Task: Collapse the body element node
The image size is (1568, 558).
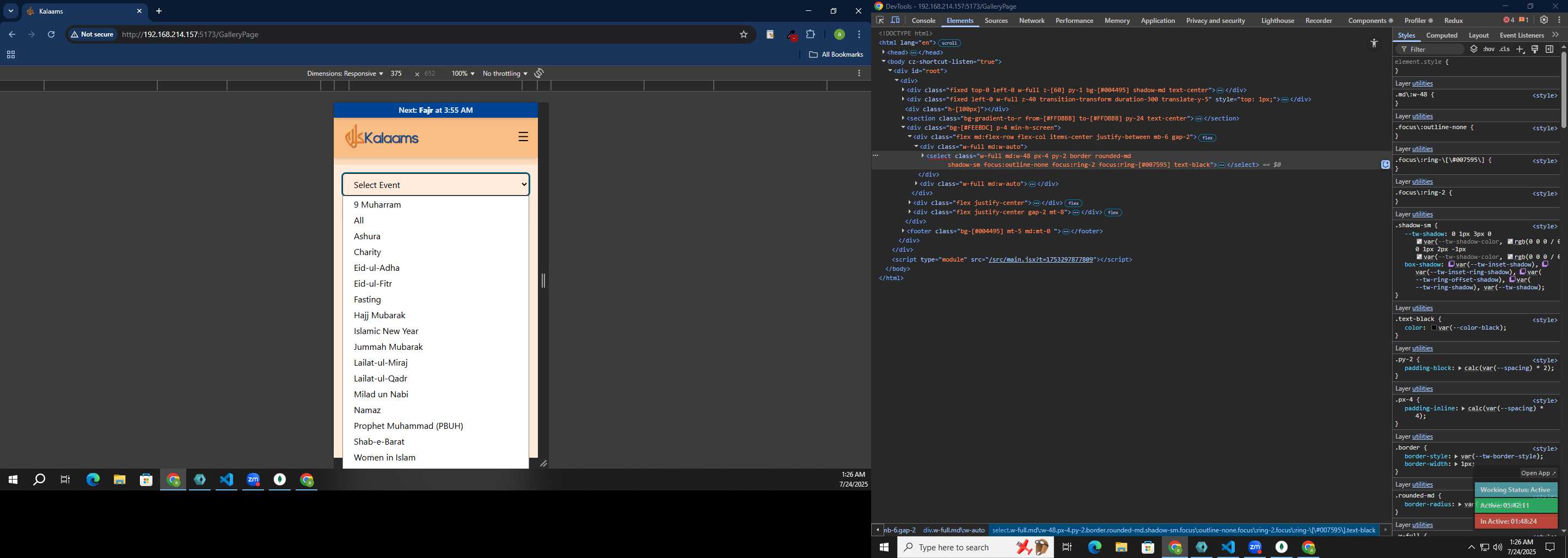Action: click(x=883, y=62)
